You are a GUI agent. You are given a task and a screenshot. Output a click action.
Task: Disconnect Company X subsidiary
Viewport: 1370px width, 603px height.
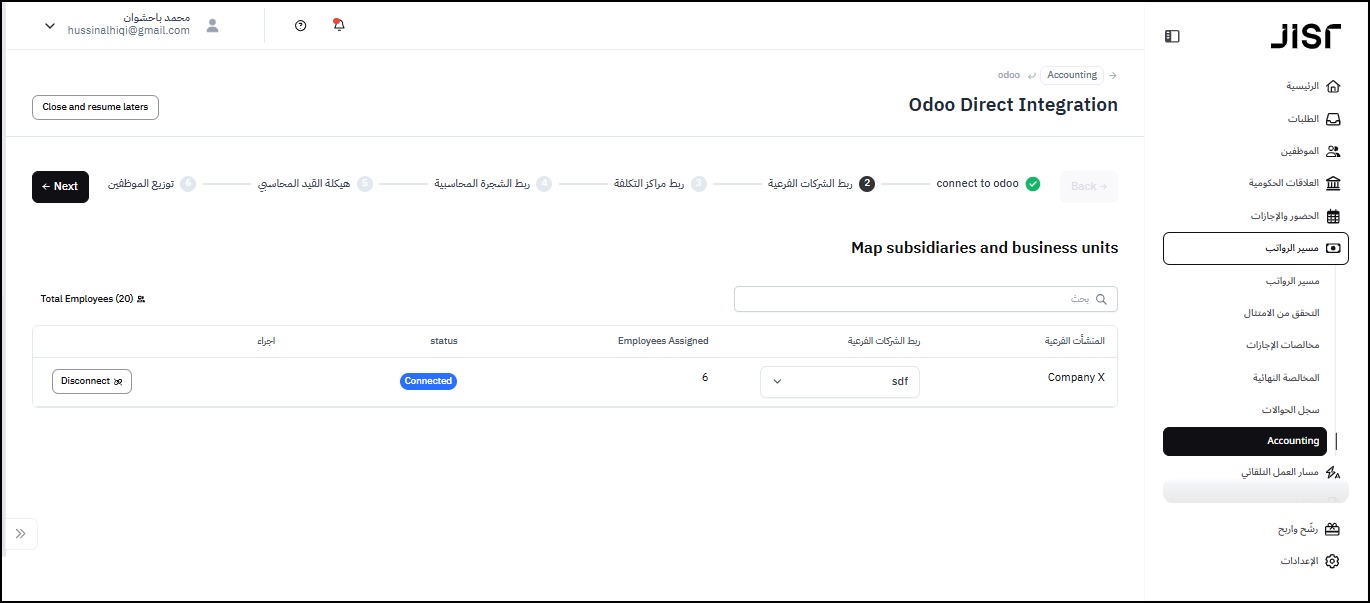pos(91,381)
